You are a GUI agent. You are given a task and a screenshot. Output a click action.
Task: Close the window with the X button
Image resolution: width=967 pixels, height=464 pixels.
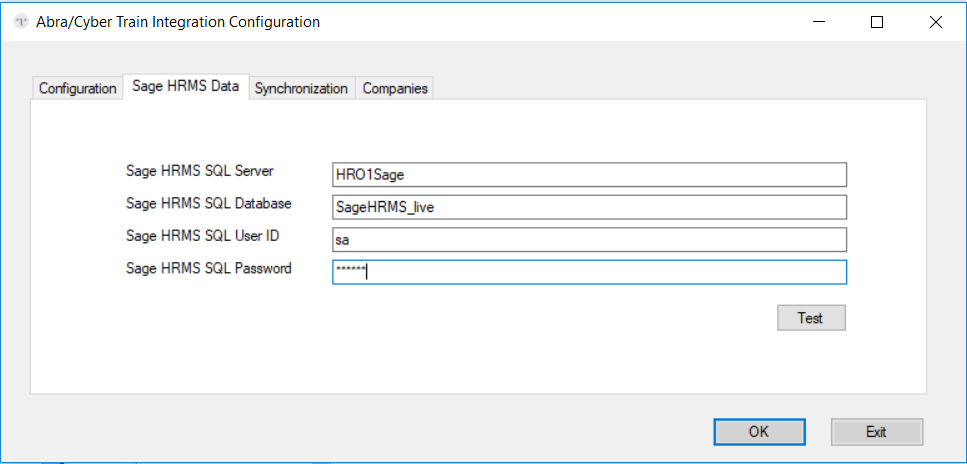935,22
